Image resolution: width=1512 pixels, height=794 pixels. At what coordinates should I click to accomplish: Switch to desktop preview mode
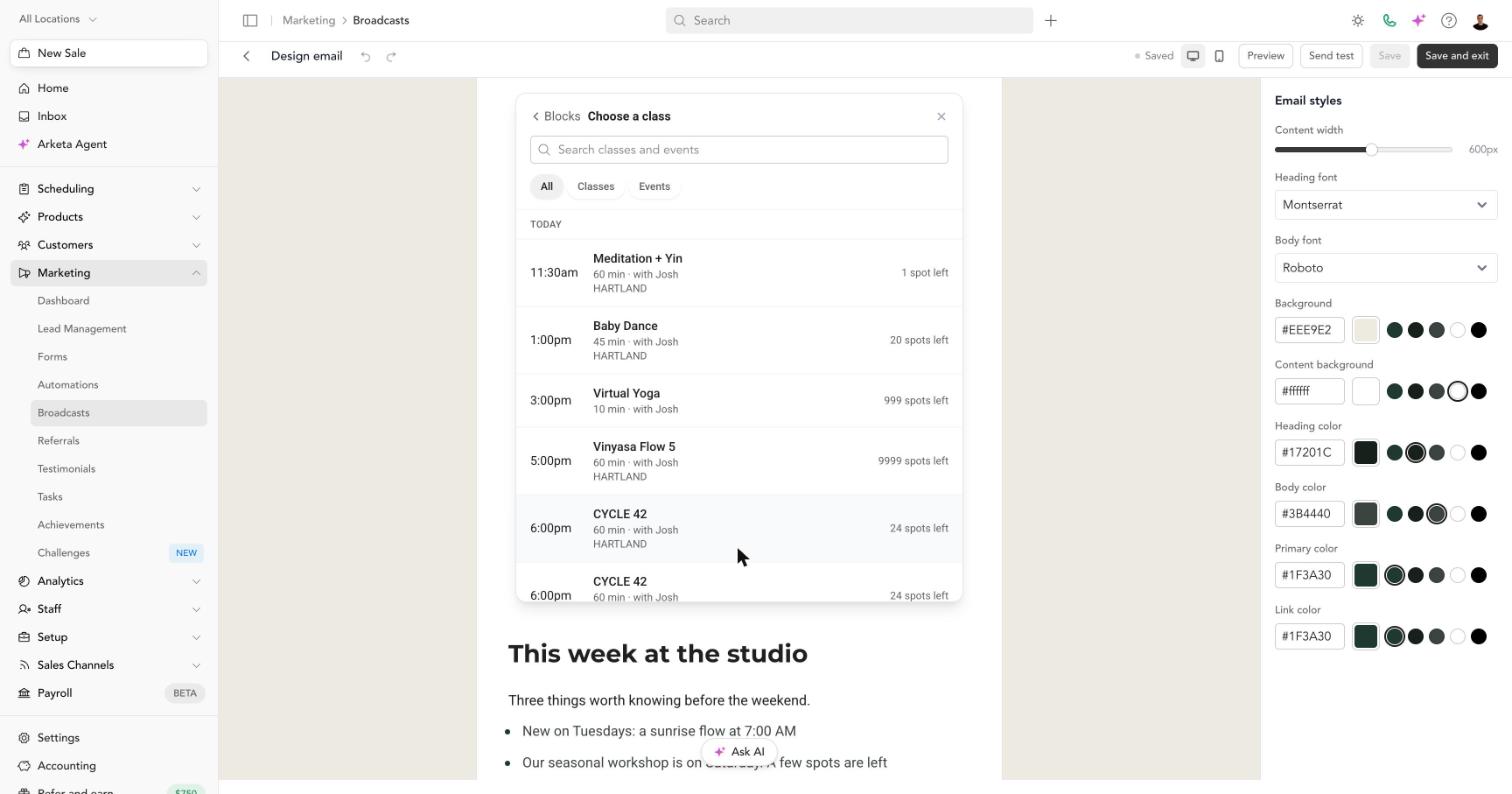pos(1193,56)
